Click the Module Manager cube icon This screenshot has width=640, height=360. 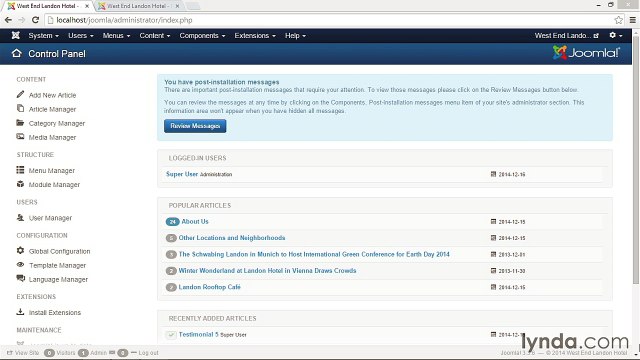pos(20,184)
